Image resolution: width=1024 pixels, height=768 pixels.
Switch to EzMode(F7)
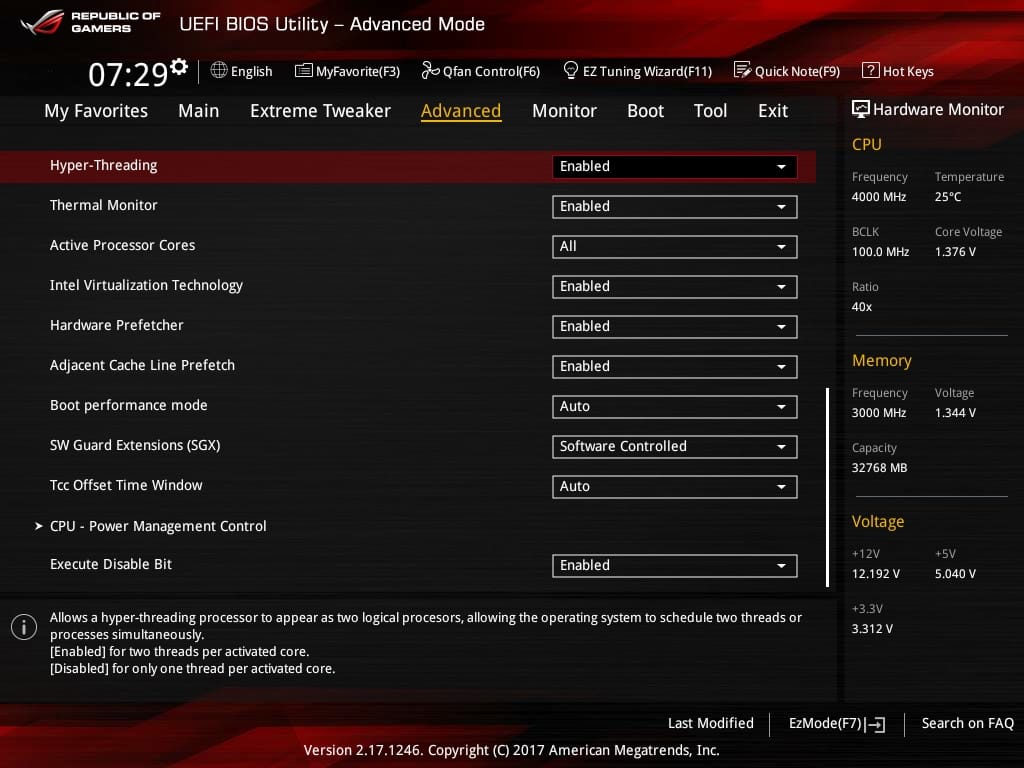pos(836,724)
